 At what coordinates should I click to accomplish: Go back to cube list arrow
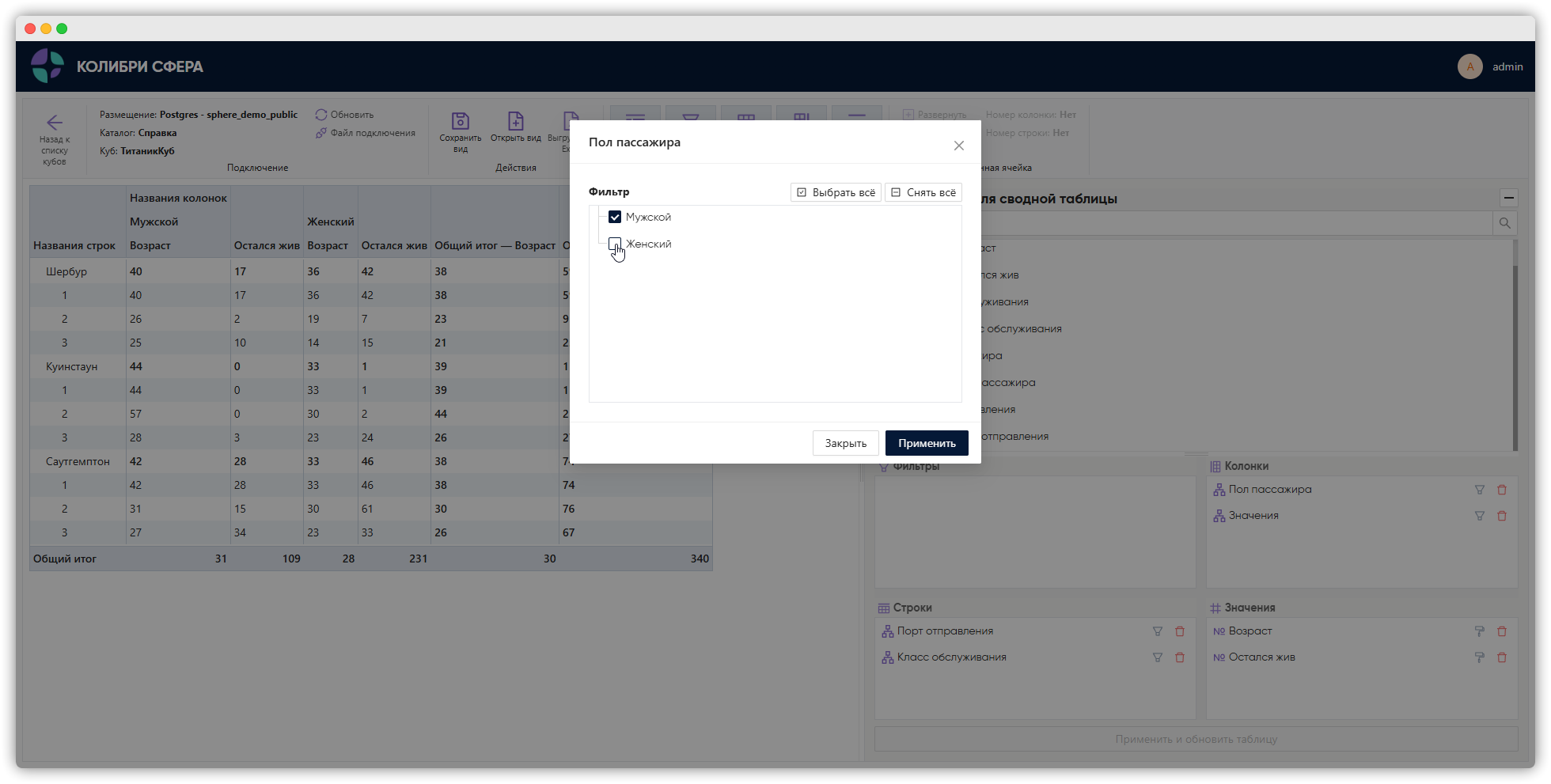pyautogui.click(x=55, y=123)
